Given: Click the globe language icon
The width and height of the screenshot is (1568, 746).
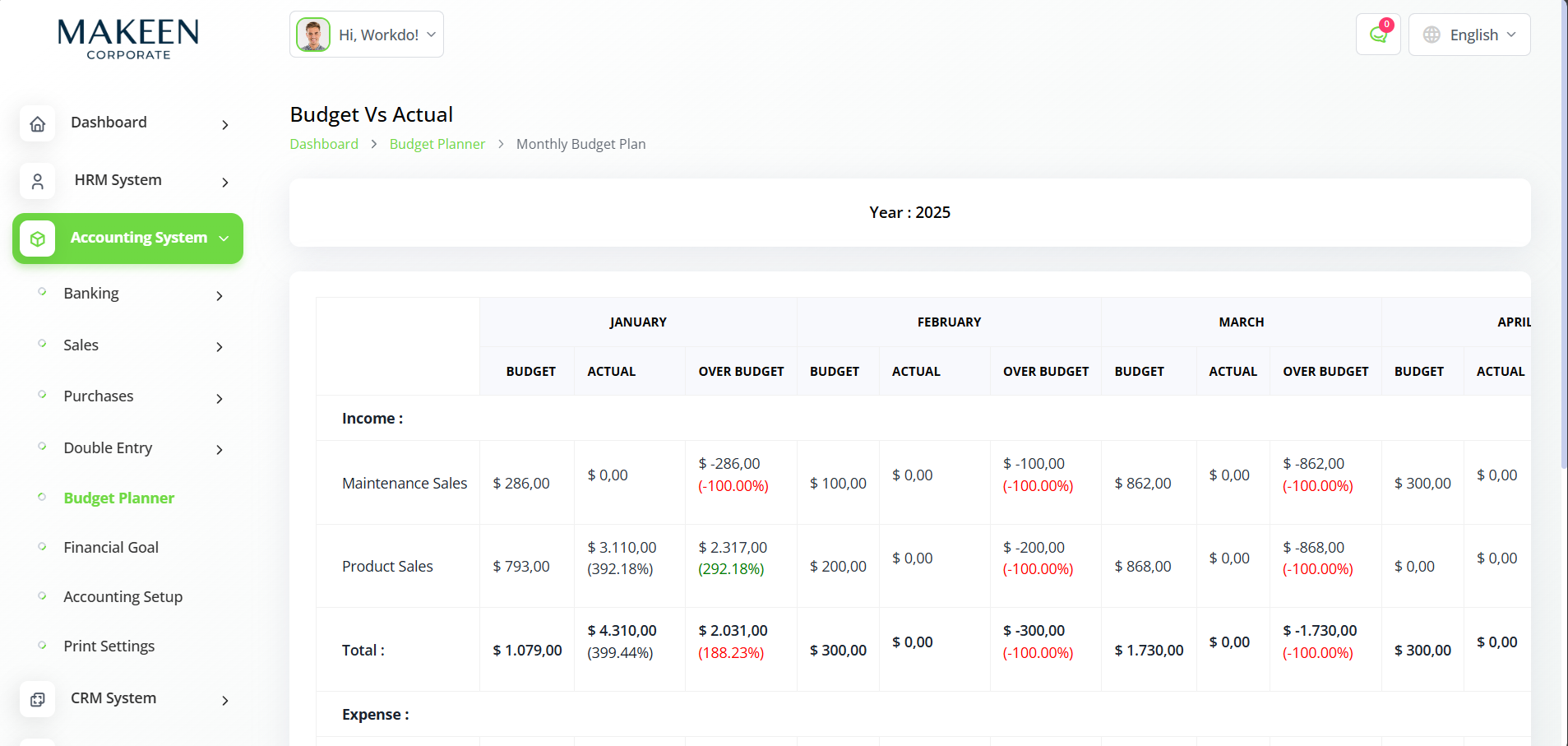Looking at the screenshot, I should pyautogui.click(x=1432, y=35).
